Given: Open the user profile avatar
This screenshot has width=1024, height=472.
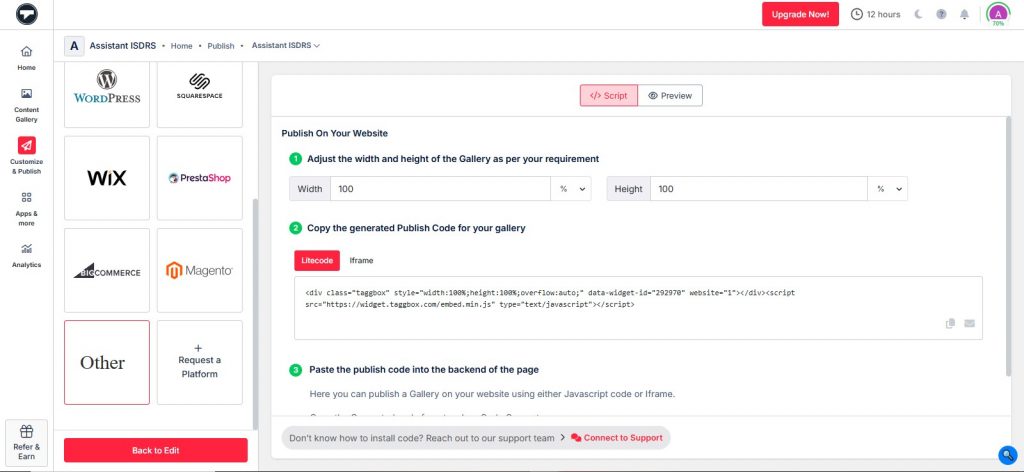Looking at the screenshot, I should point(998,14).
